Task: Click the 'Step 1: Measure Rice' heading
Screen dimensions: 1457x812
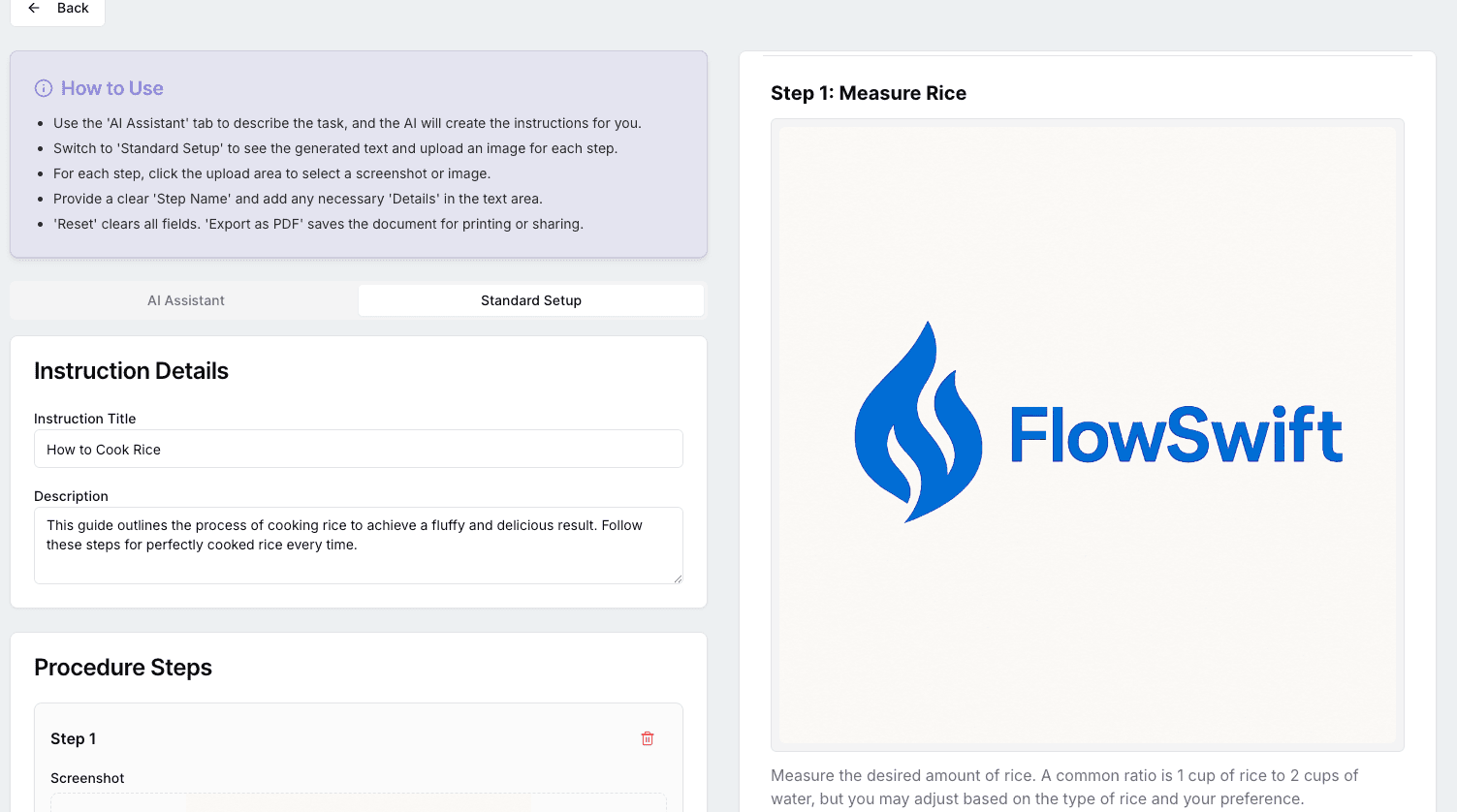Action: 869,93
